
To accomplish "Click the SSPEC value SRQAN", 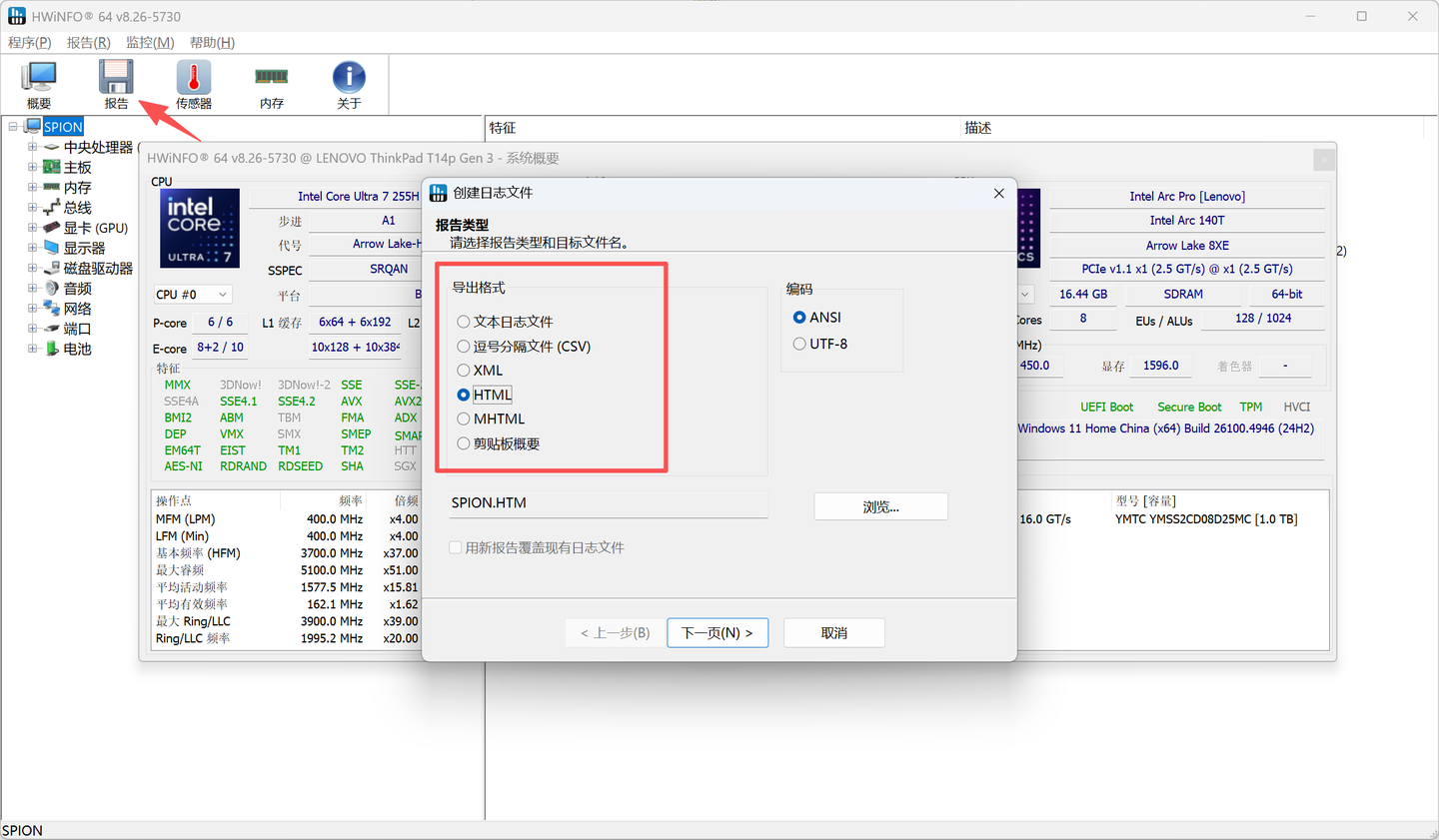I will pos(389,269).
